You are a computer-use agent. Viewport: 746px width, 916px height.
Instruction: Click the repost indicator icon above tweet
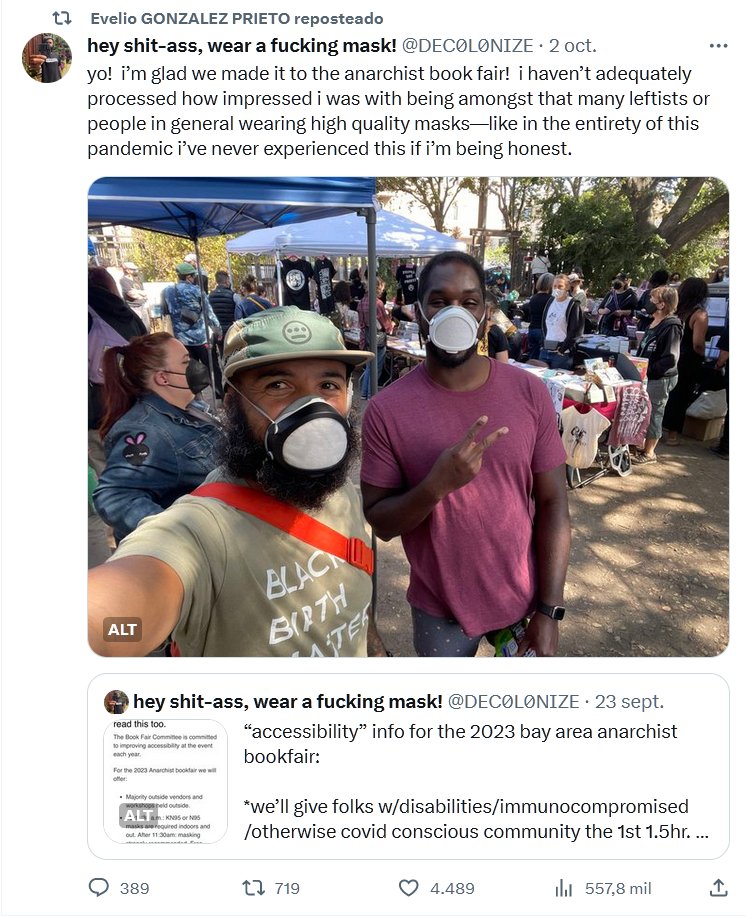point(62,19)
